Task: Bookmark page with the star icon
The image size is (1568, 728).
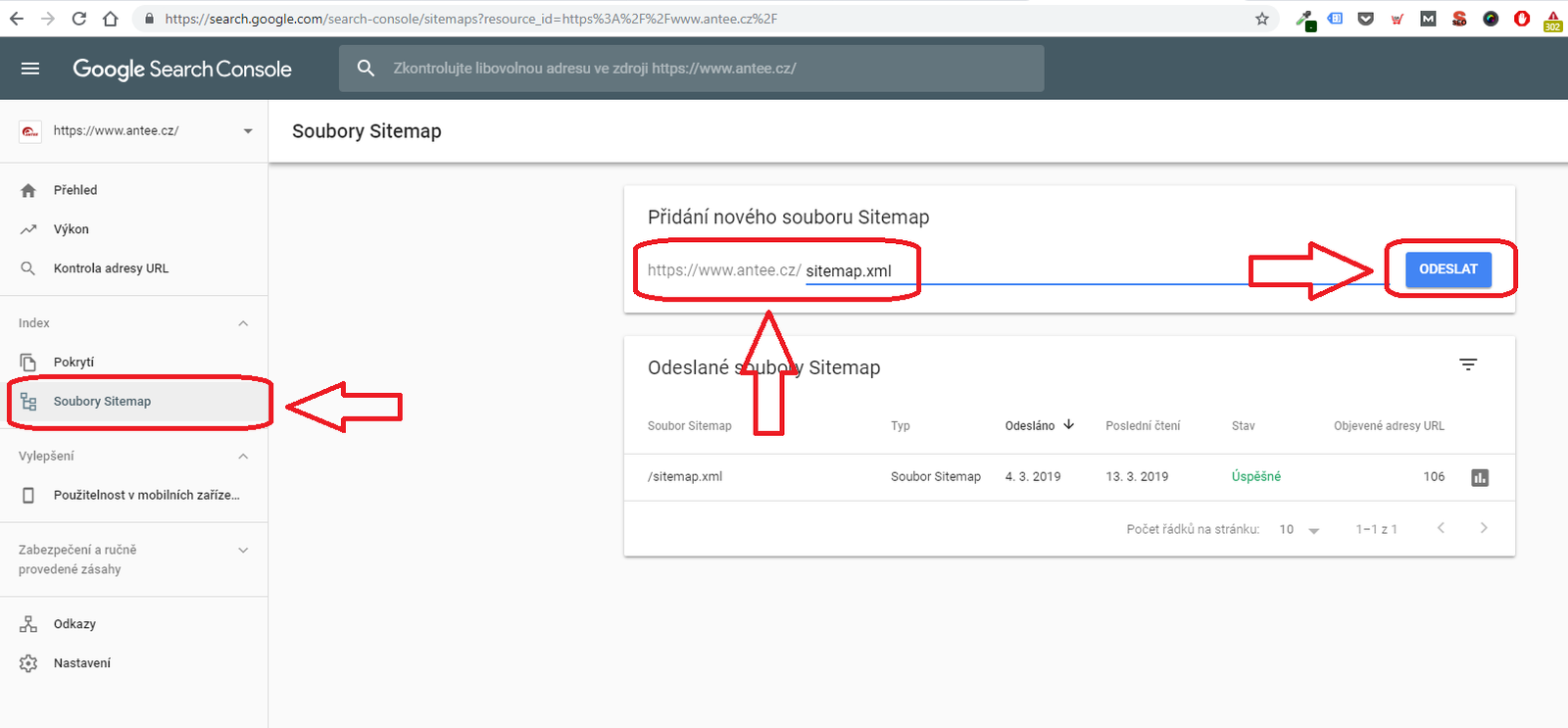Action: tap(1262, 19)
